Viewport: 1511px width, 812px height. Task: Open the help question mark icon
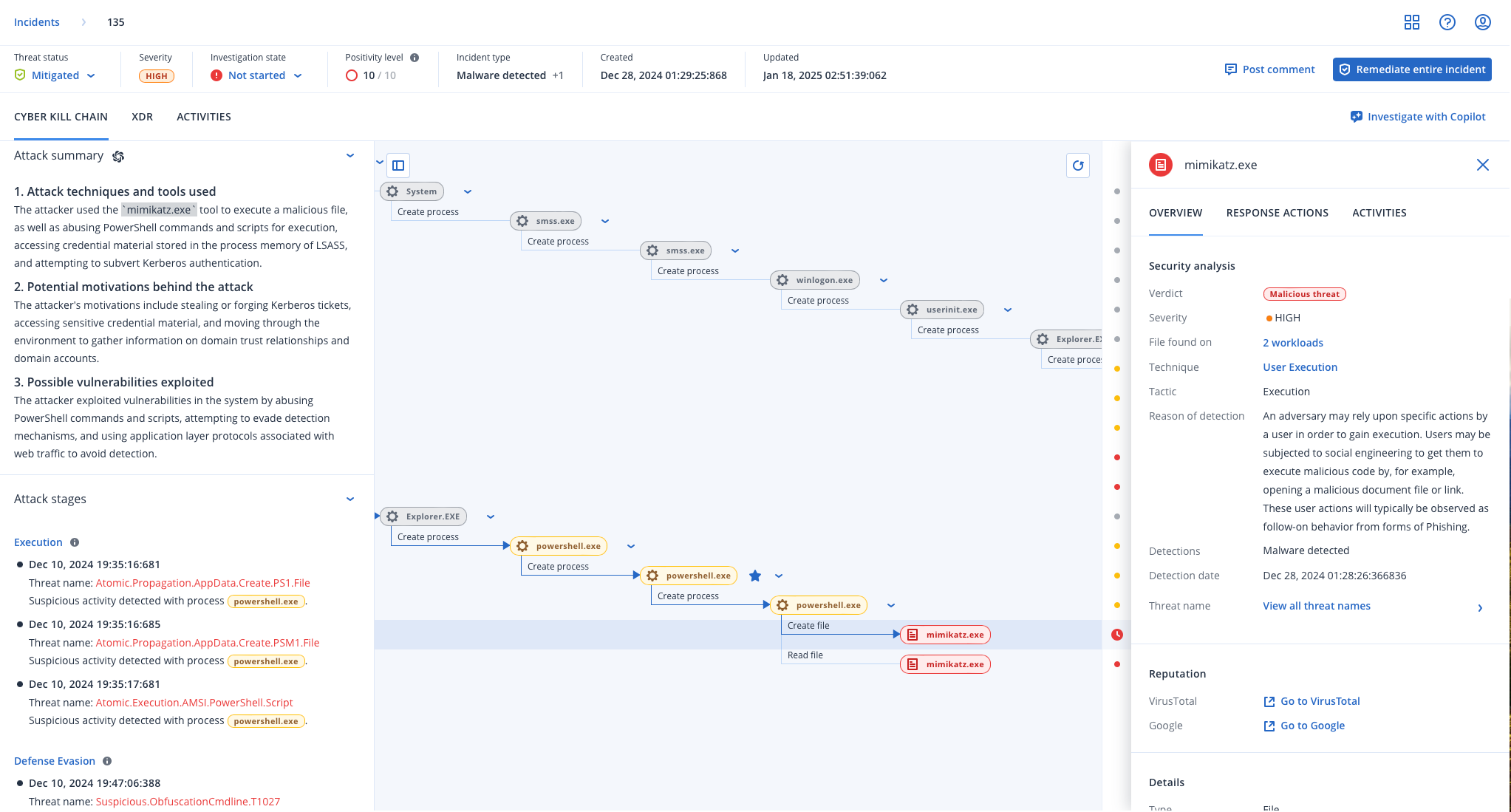(x=1447, y=22)
